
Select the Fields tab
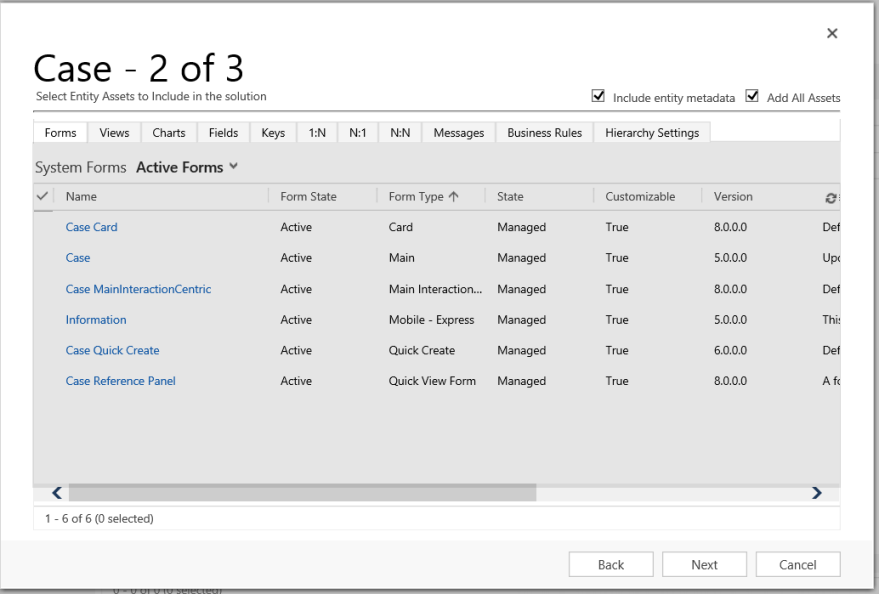222,132
